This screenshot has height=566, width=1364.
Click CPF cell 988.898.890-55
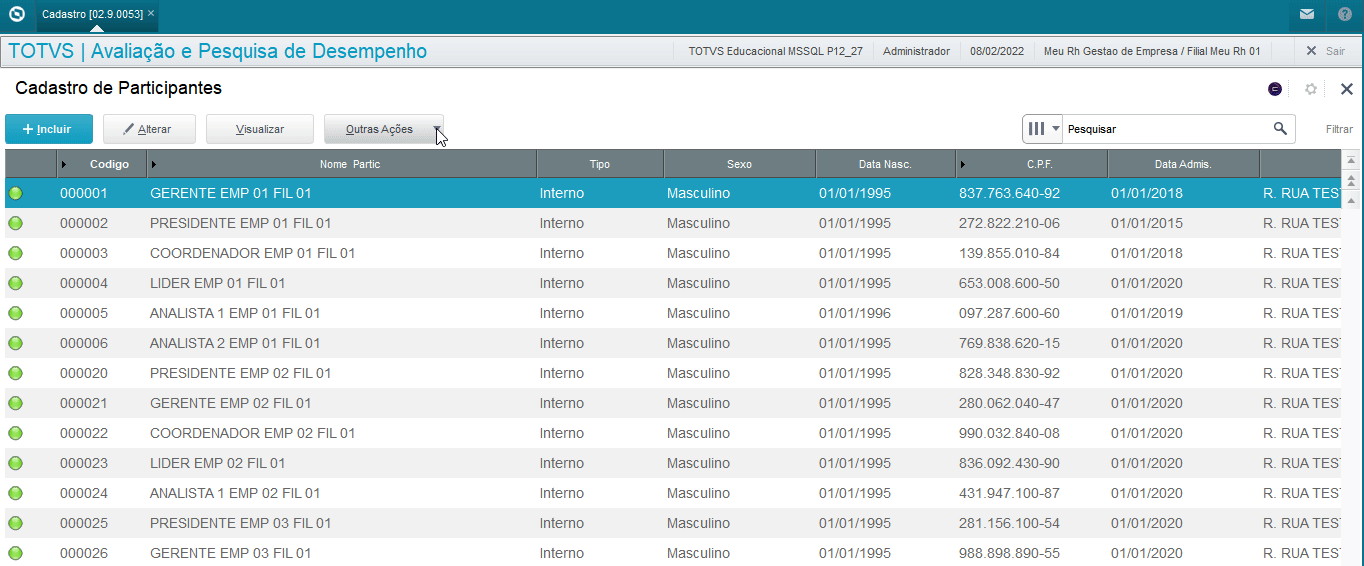[1009, 553]
